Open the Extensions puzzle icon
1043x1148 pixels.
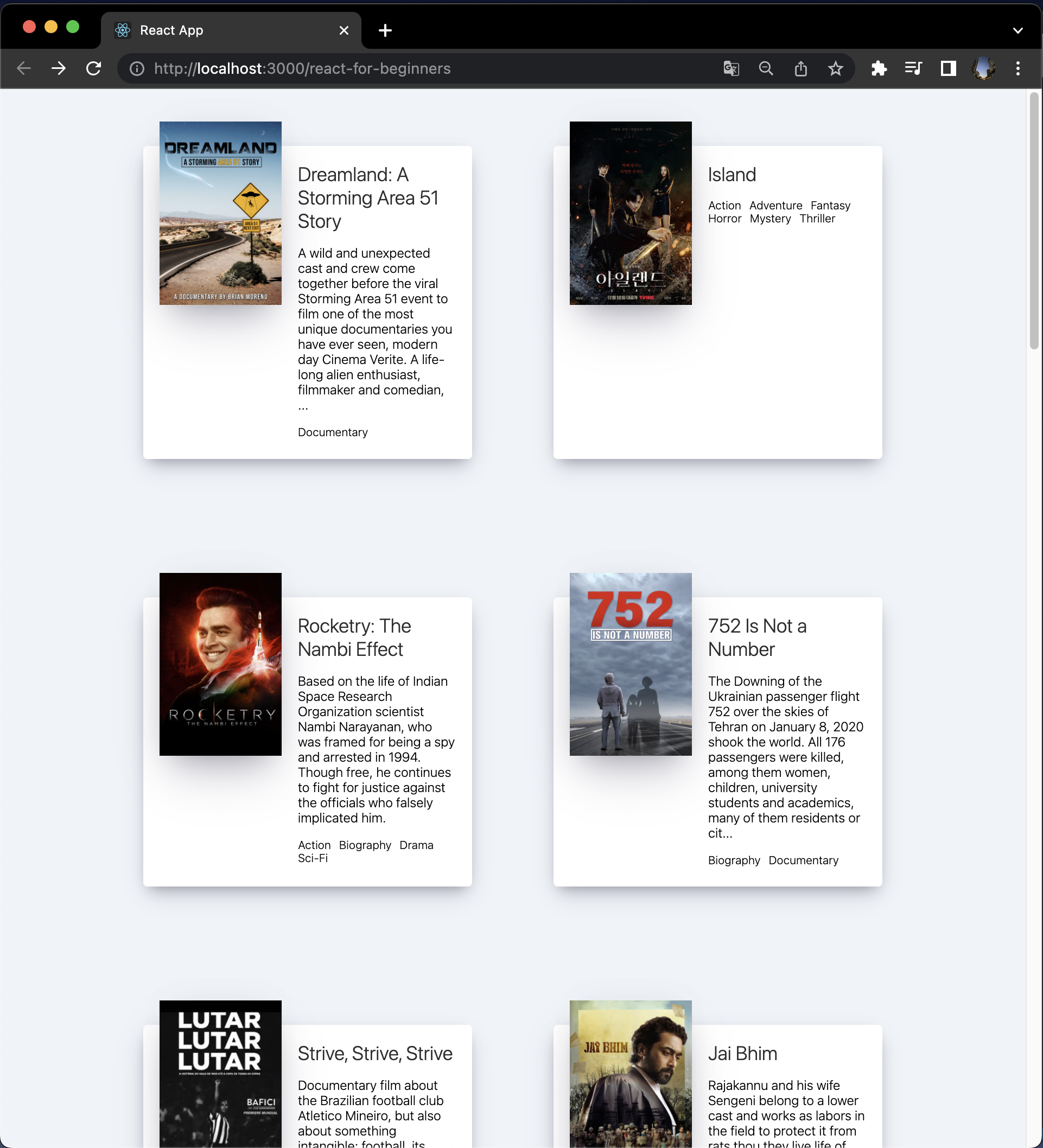coord(879,68)
